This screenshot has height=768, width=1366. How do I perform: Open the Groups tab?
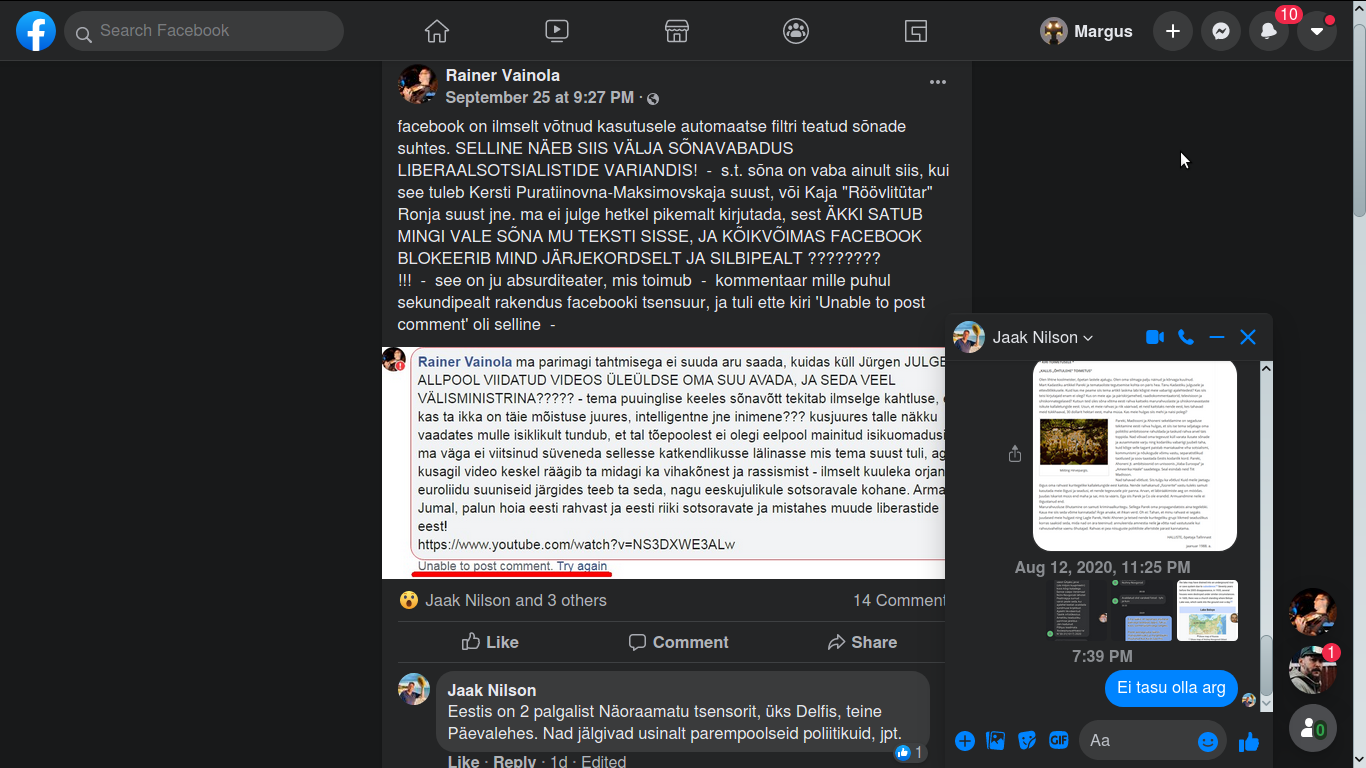pos(796,31)
